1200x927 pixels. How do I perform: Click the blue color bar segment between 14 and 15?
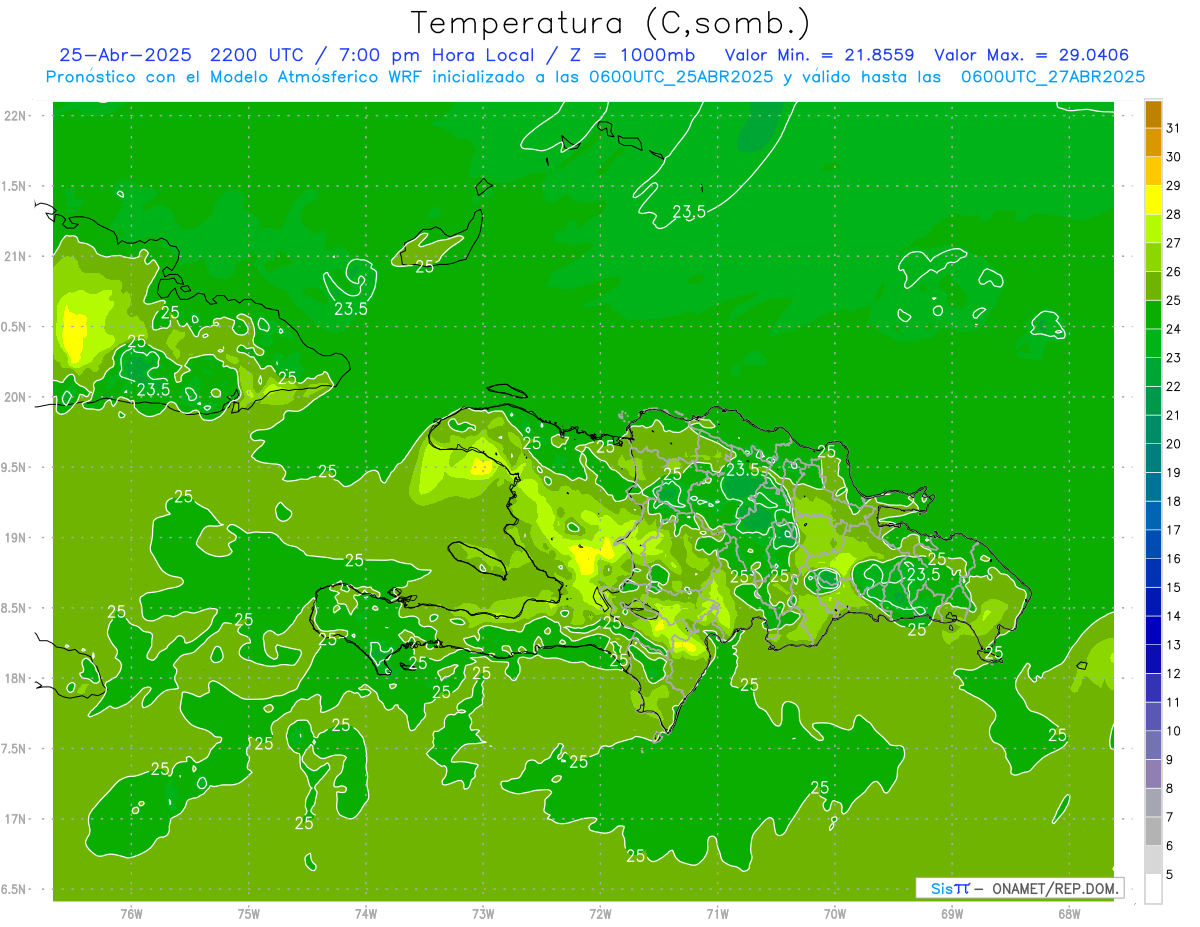[x=1153, y=602]
